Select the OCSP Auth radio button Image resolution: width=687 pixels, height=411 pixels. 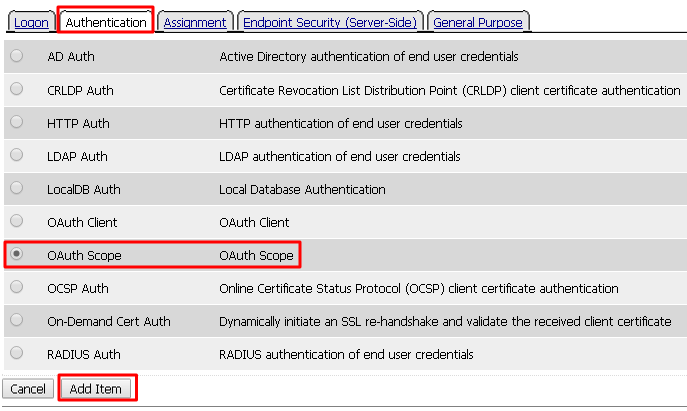coord(17,287)
